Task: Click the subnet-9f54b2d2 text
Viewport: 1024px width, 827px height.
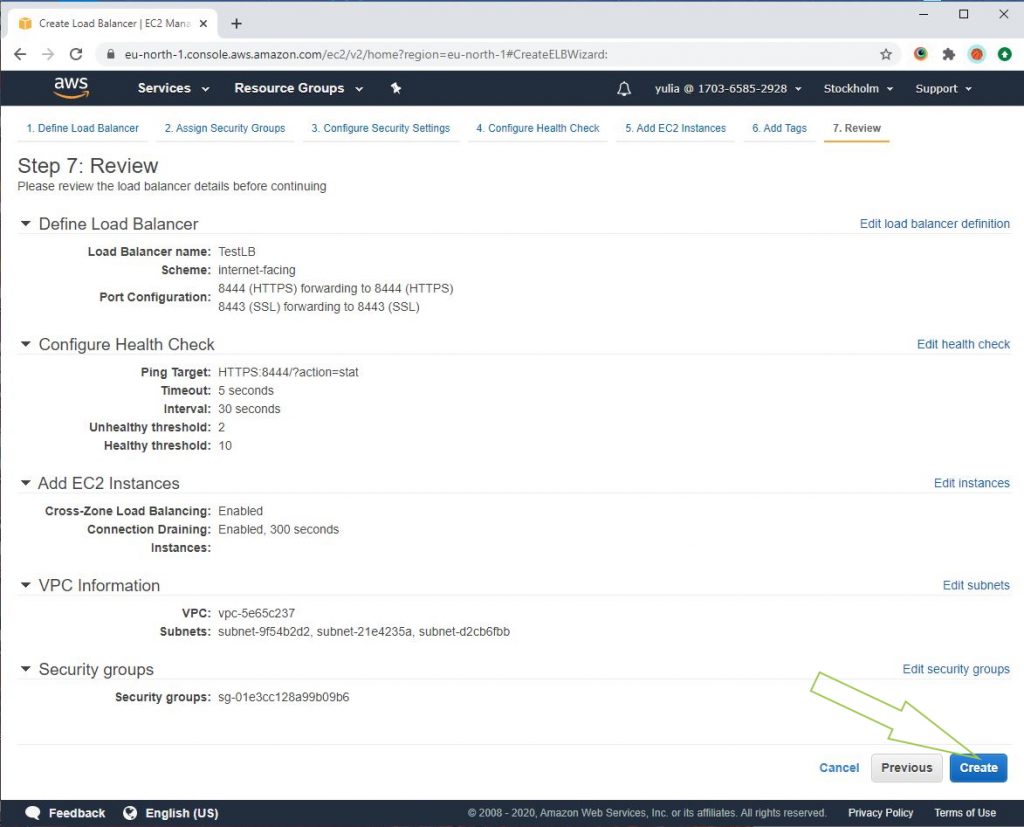Action: tap(264, 631)
